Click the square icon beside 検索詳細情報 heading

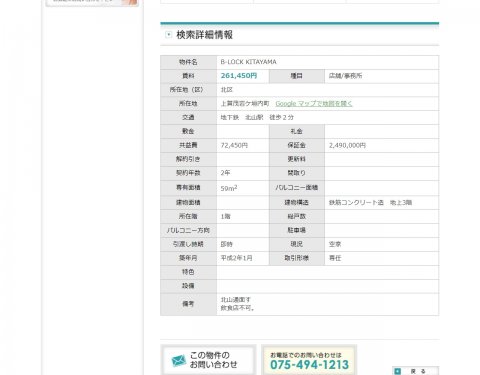[x=169, y=34]
